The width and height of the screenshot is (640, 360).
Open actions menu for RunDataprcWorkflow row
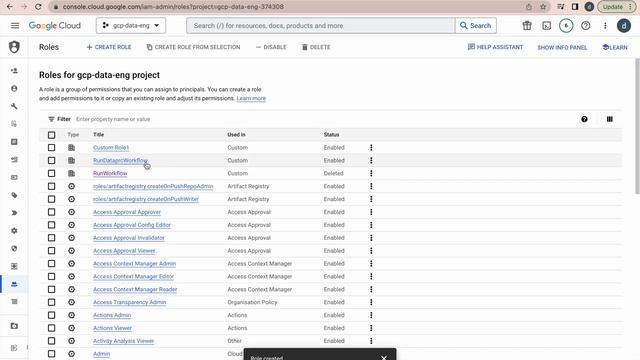tap(371, 160)
